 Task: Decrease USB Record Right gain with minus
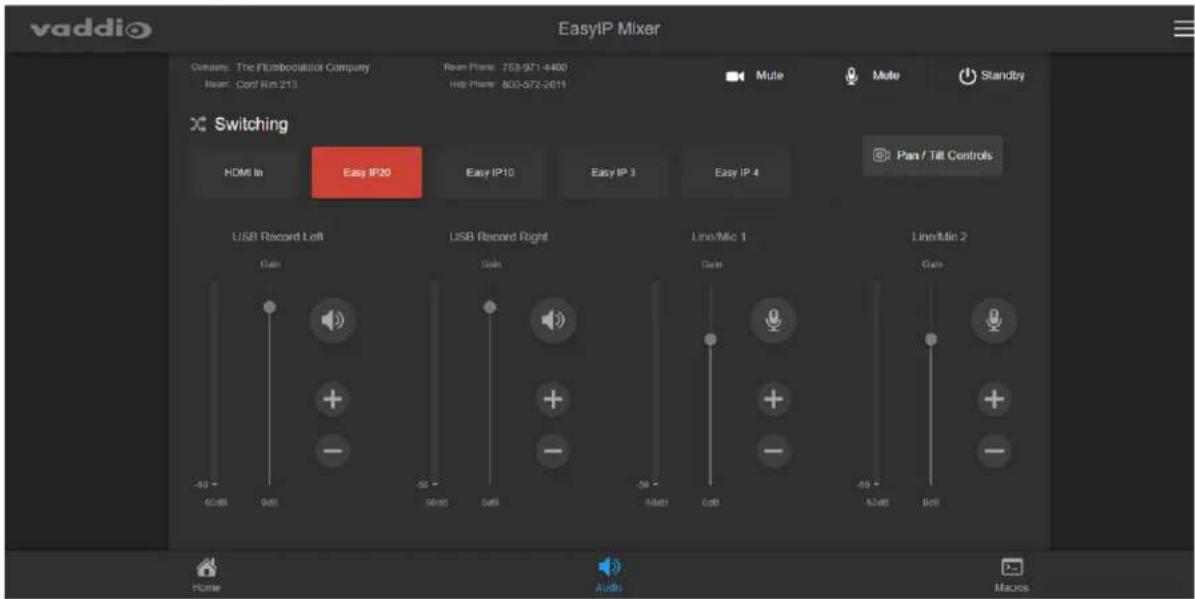(x=553, y=450)
